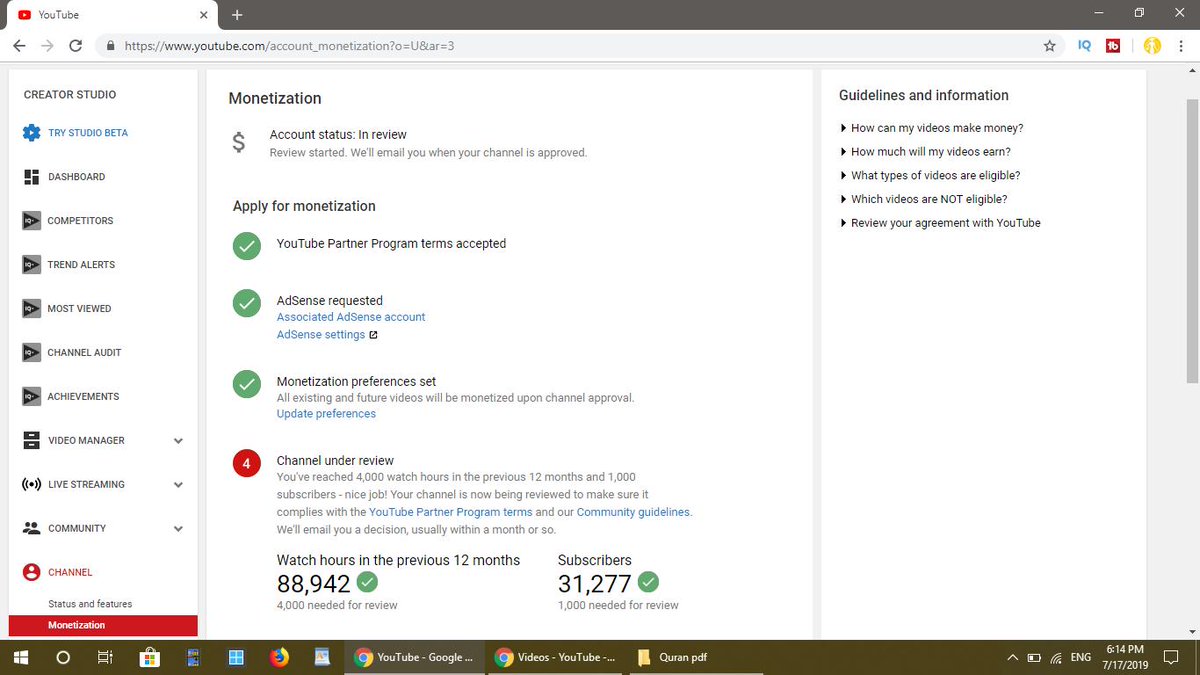The width and height of the screenshot is (1200, 675).
Task: Click the external link icon beside AdSense settings
Action: tap(373, 335)
